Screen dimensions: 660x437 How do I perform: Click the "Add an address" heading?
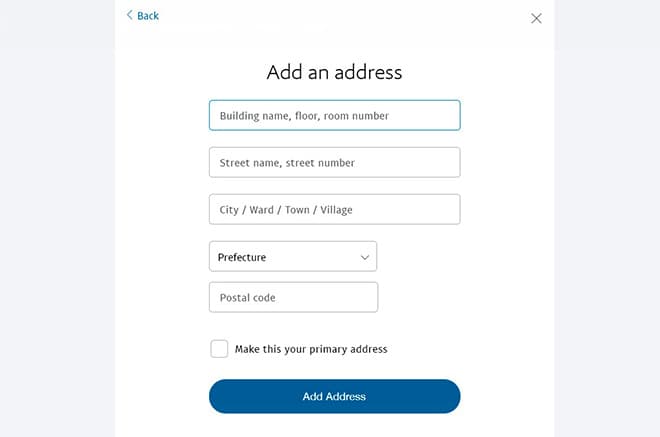click(x=334, y=72)
